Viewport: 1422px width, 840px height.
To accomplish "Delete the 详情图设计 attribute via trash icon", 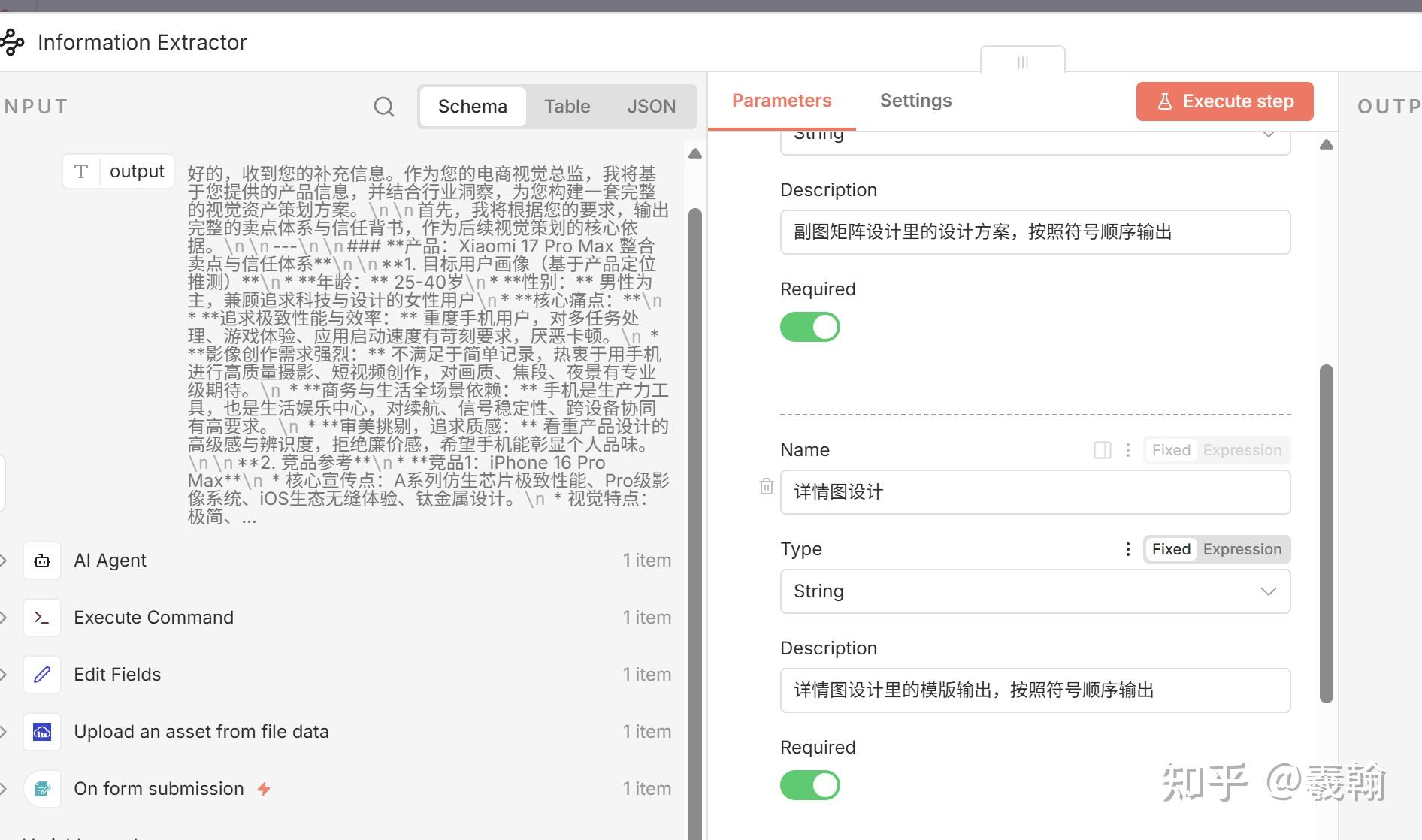I will click(x=766, y=487).
